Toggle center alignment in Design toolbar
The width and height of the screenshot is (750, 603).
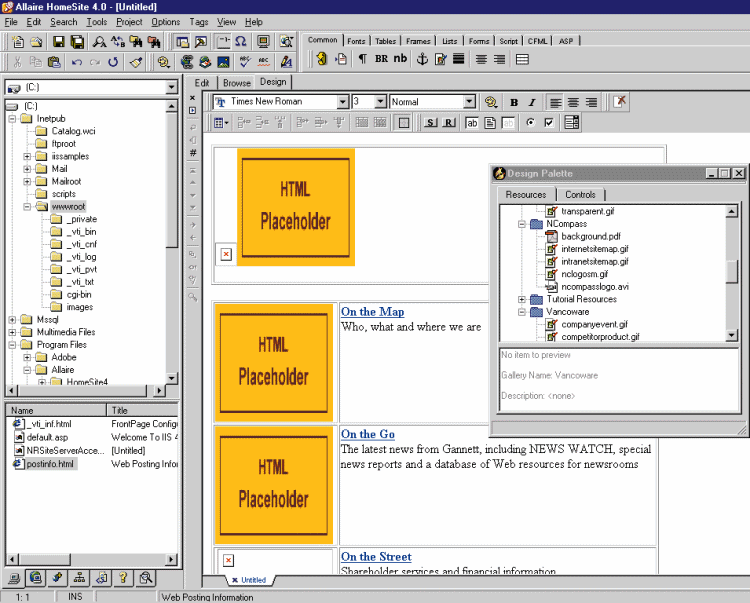[x=573, y=102]
